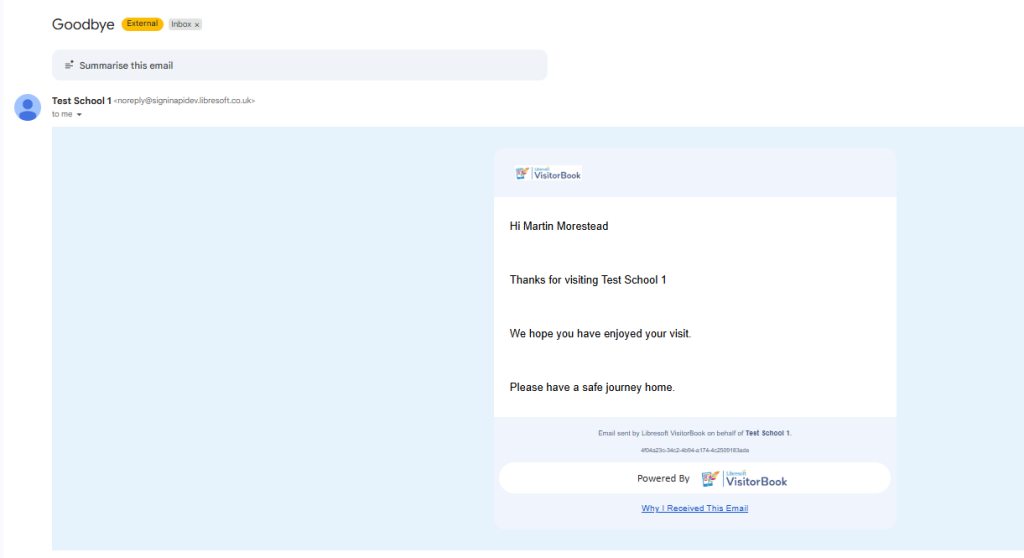Click the sender's profile avatar
The width and height of the screenshot is (1024, 558).
tap(28, 107)
